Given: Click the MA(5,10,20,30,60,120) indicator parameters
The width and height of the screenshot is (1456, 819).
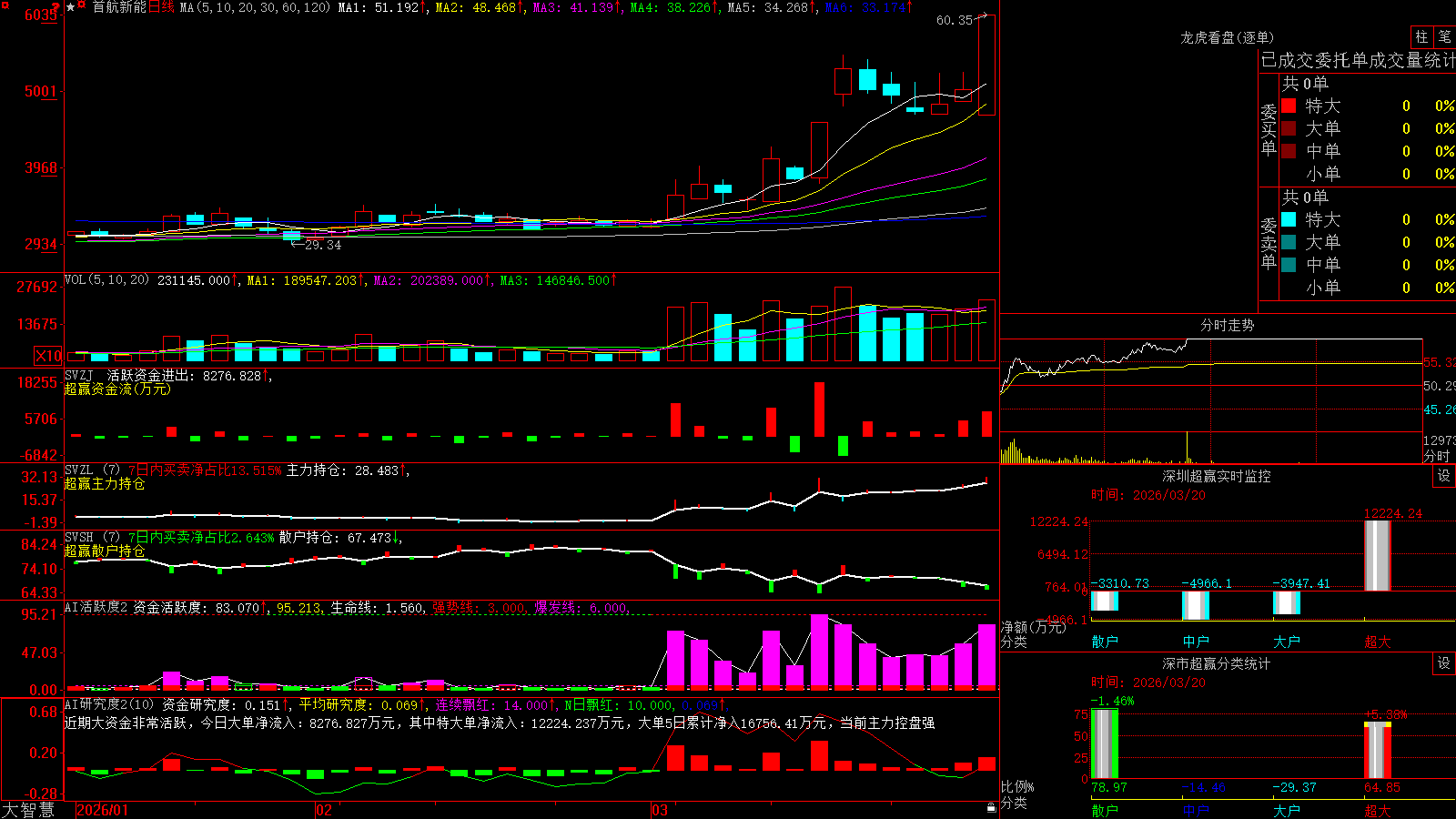Looking at the screenshot, I should click(x=255, y=7).
